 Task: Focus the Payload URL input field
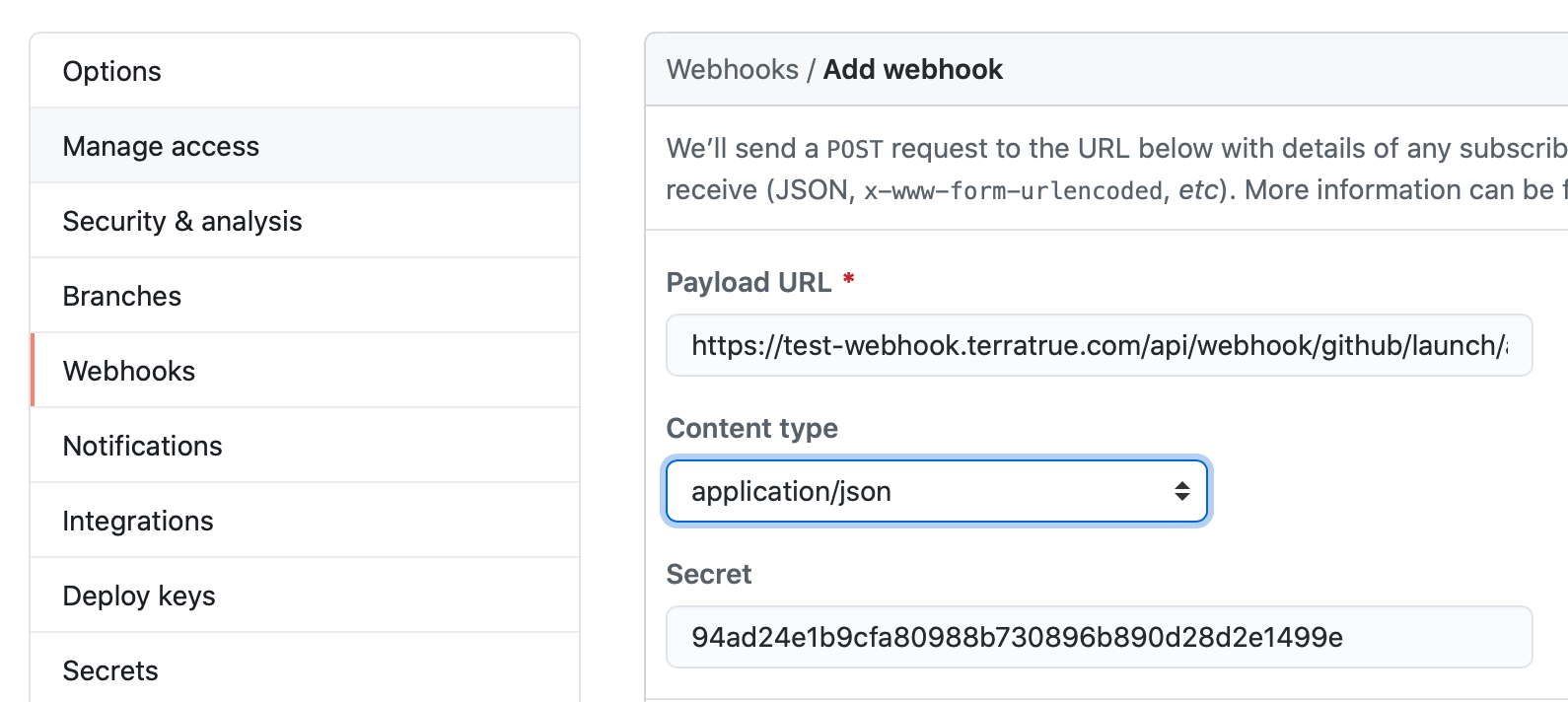coord(1099,345)
